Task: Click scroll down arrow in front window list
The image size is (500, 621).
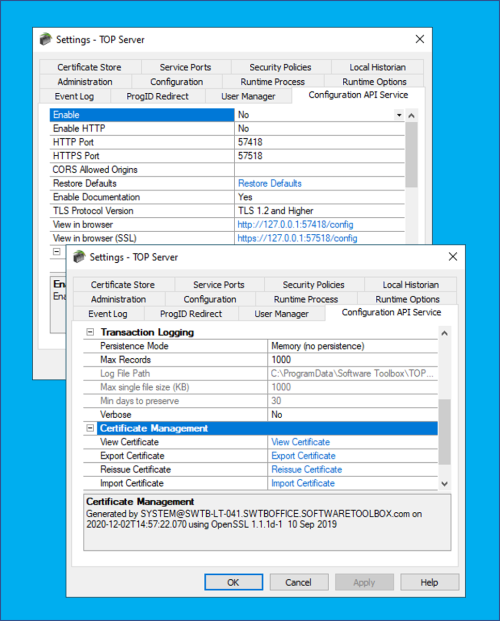Action: coord(445,484)
